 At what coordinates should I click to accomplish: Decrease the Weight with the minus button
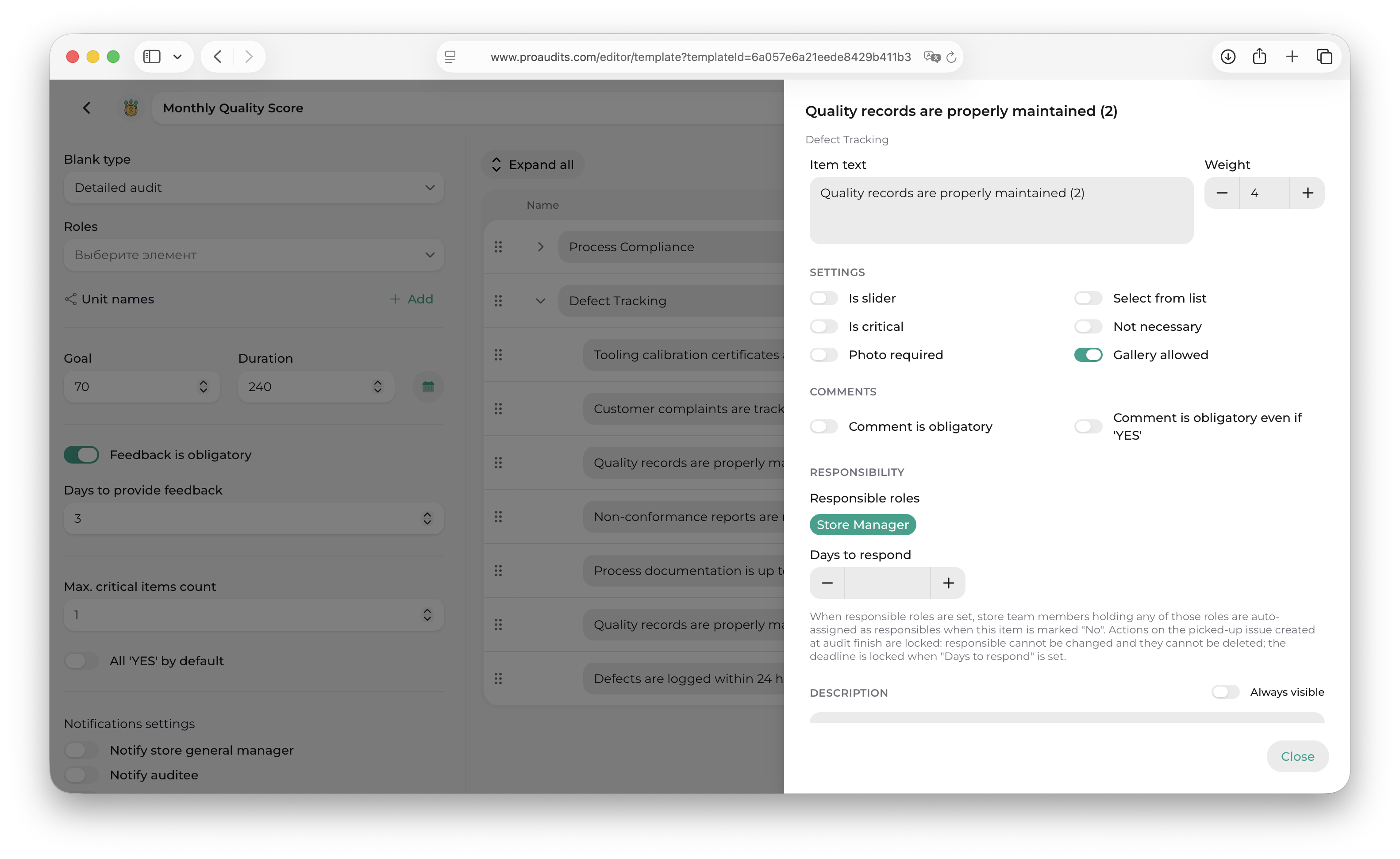point(1222,193)
